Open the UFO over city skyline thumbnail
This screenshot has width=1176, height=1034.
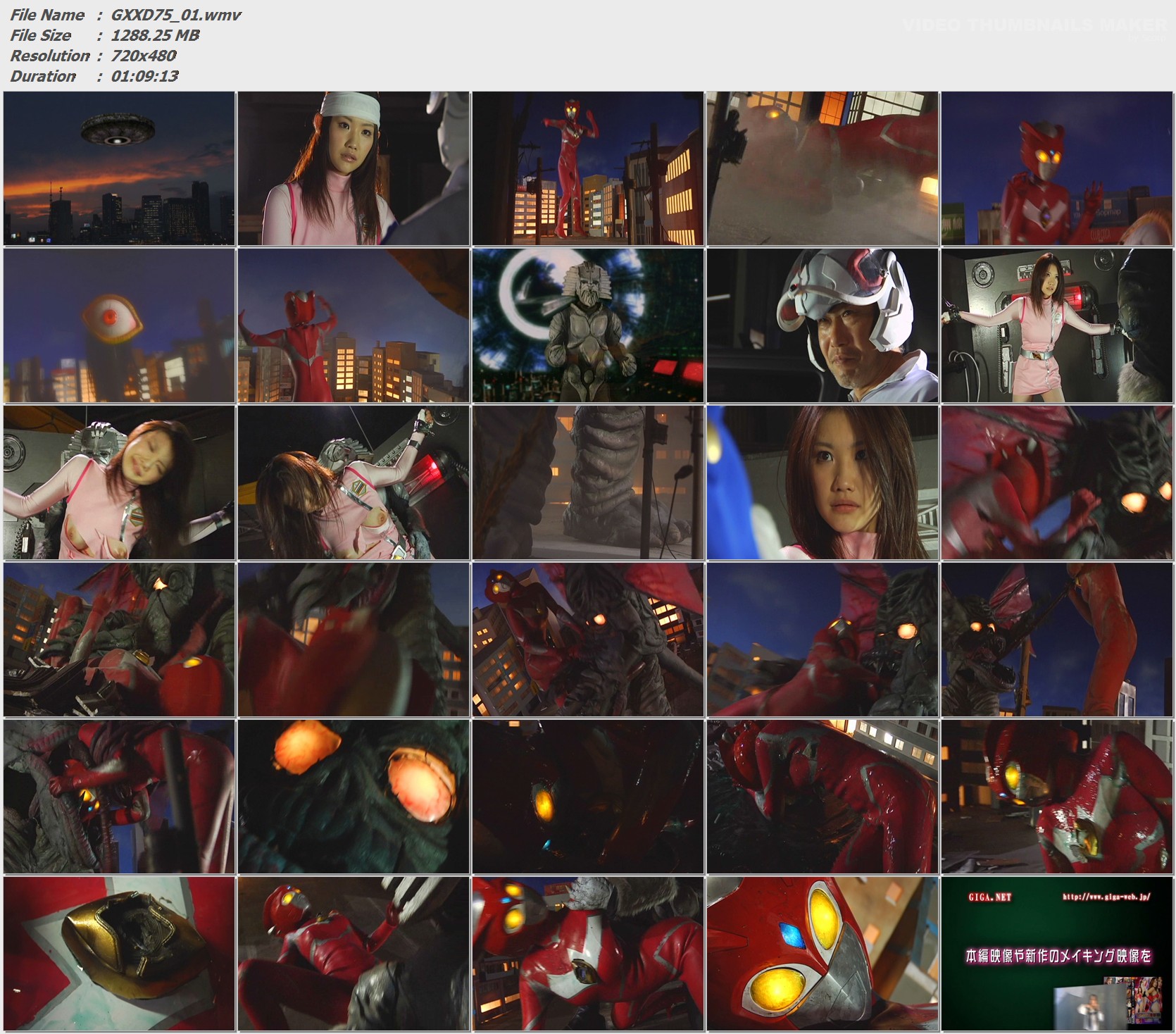pos(119,168)
